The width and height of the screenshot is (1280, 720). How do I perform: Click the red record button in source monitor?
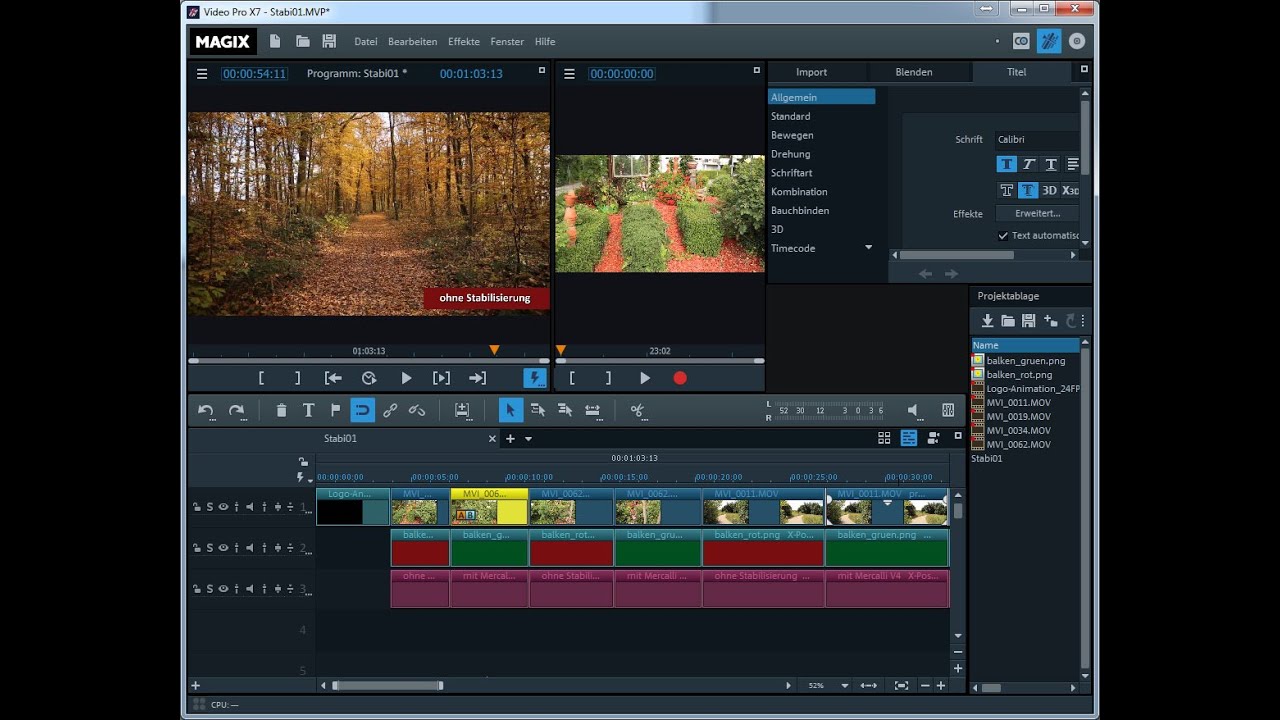(680, 378)
